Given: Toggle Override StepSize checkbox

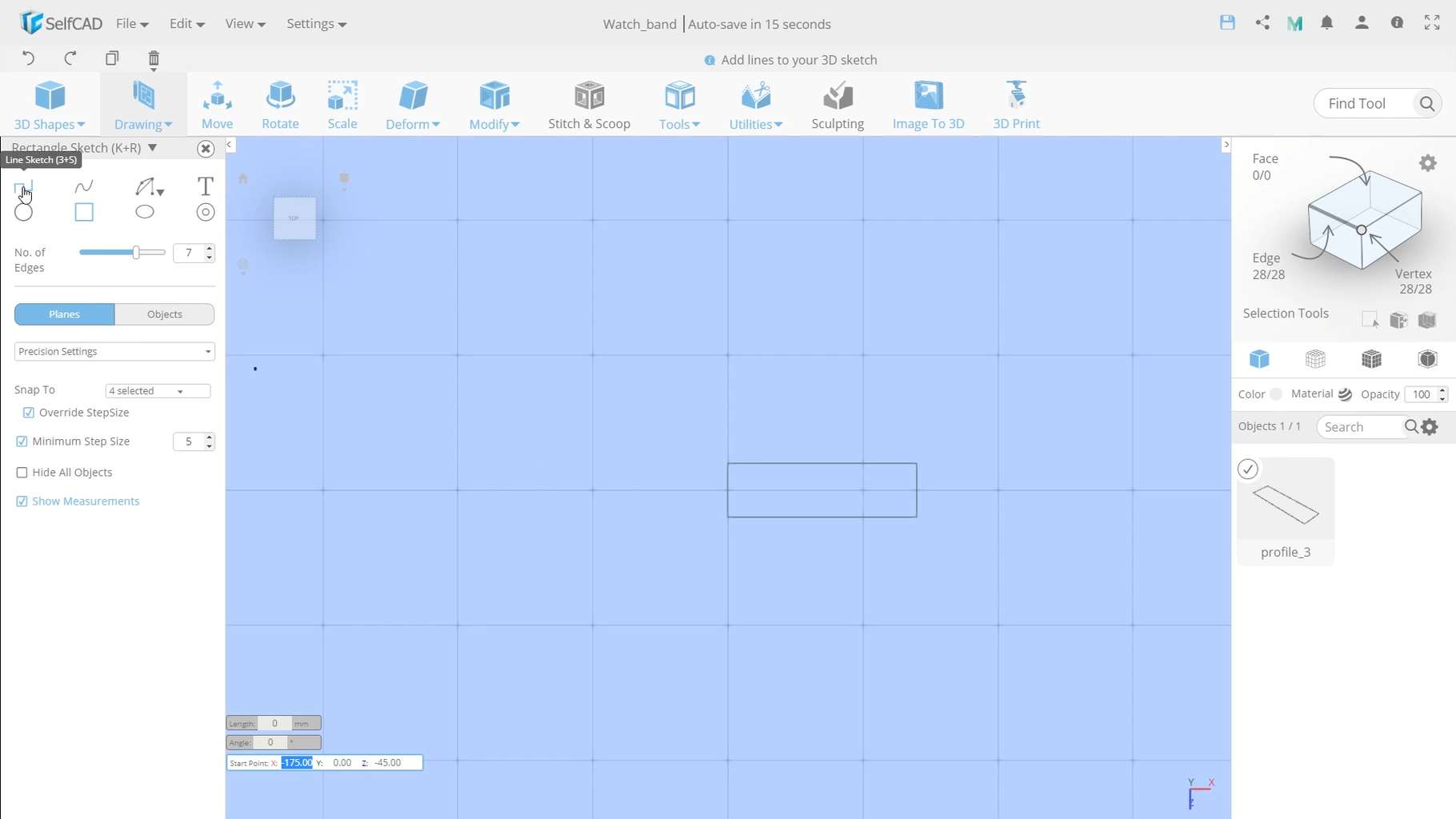Looking at the screenshot, I should [x=29, y=413].
